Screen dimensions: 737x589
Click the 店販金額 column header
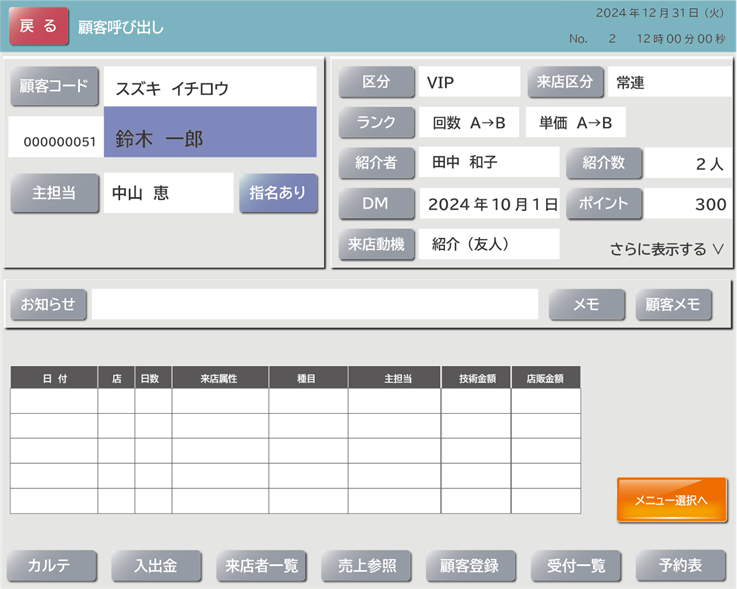click(546, 378)
